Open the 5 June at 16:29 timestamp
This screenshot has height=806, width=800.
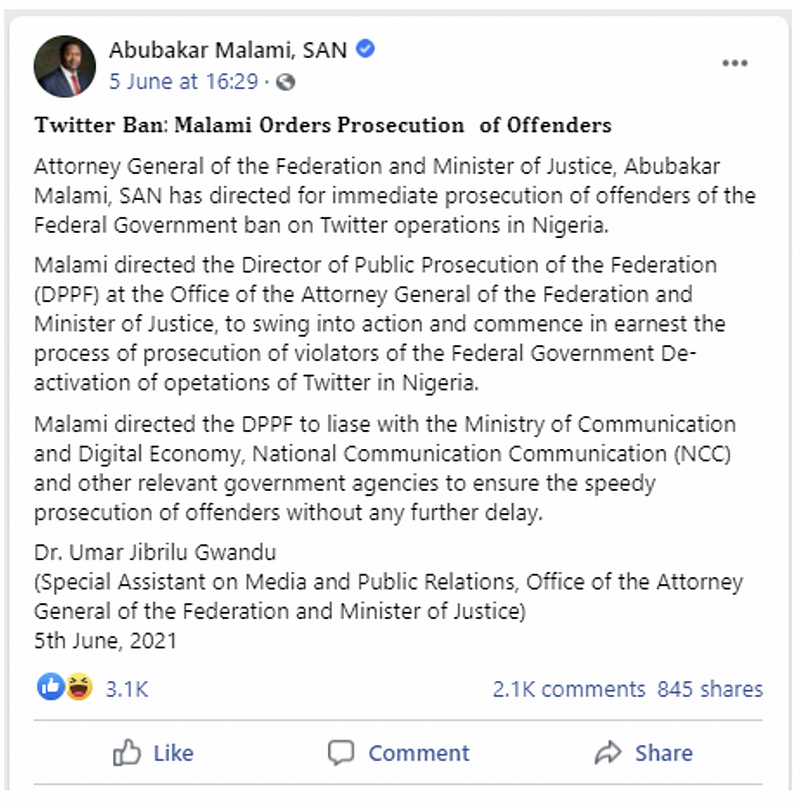(184, 82)
